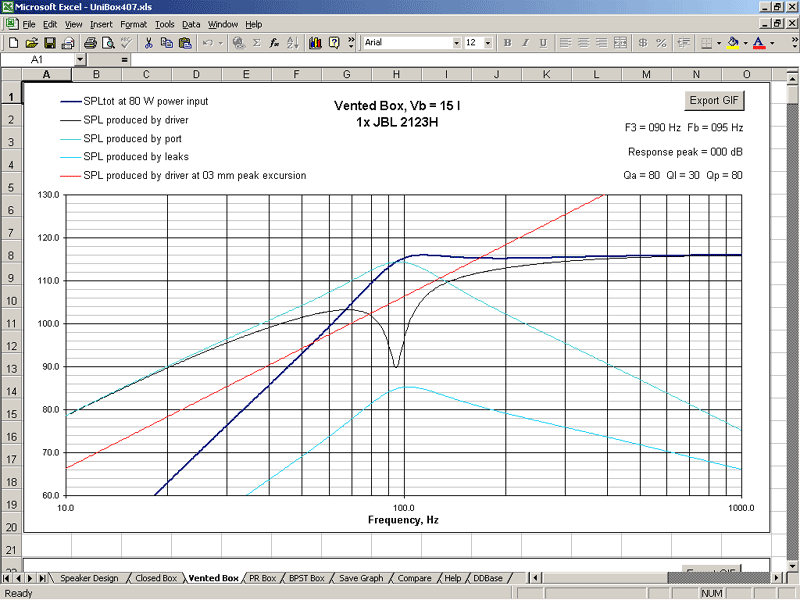The image size is (800, 600).
Task: Expand the Arial font name dropdown
Action: 457,43
